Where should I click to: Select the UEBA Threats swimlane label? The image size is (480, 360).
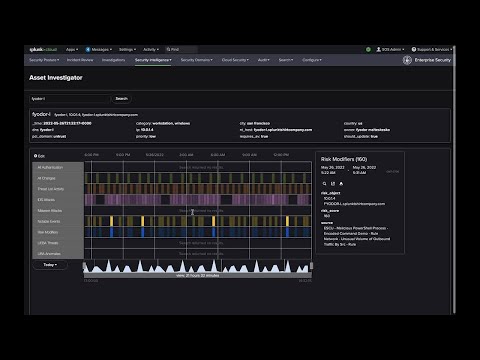pyautogui.click(x=58, y=243)
